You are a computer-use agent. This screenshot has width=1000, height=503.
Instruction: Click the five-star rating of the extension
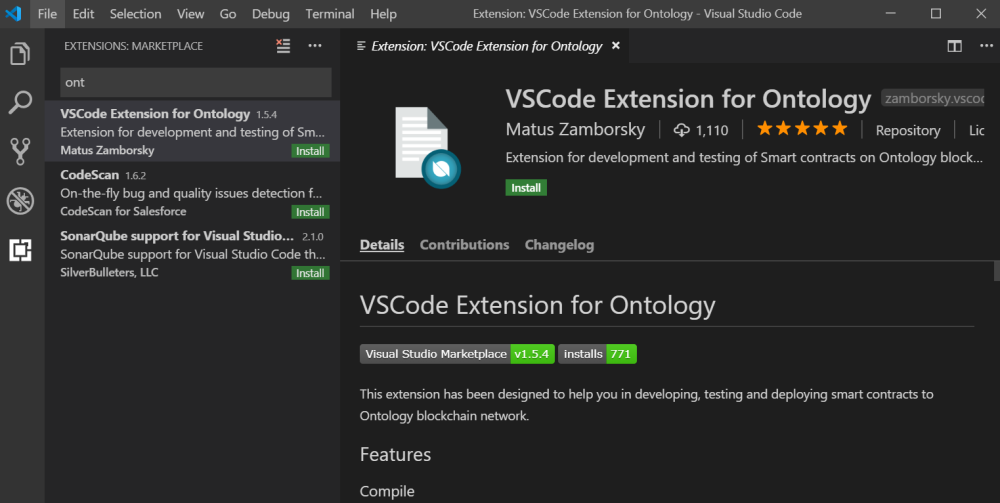(802, 129)
